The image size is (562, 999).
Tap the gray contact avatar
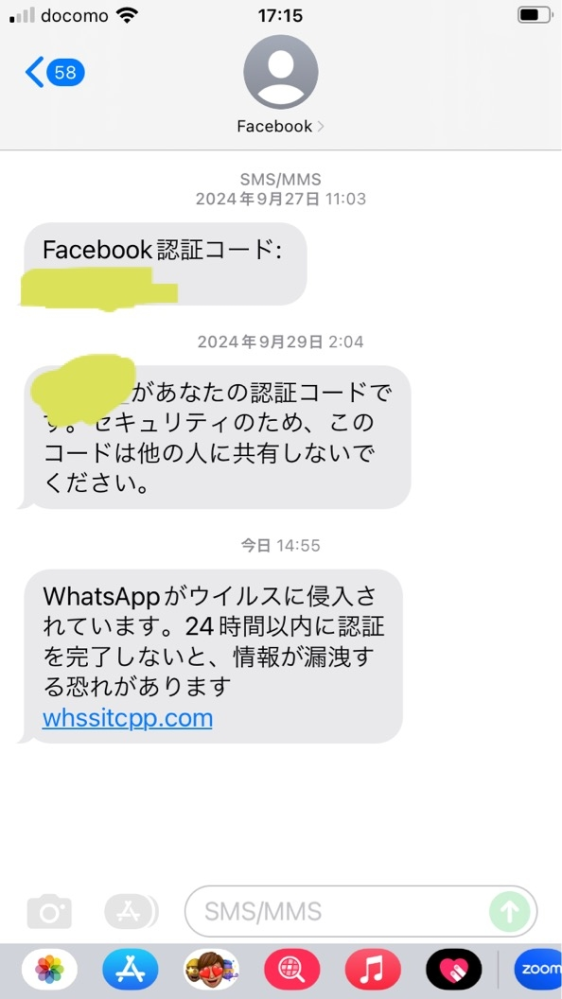(x=281, y=72)
